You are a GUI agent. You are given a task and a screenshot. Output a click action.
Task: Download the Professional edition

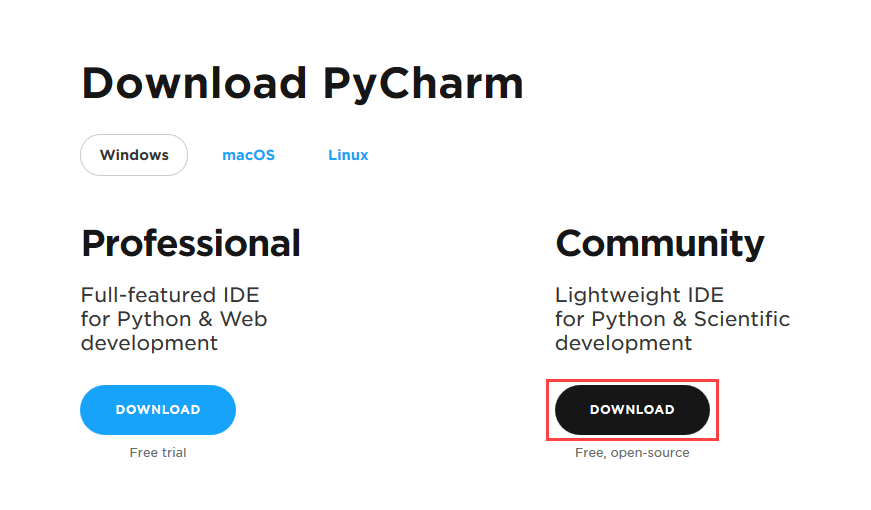tap(158, 410)
